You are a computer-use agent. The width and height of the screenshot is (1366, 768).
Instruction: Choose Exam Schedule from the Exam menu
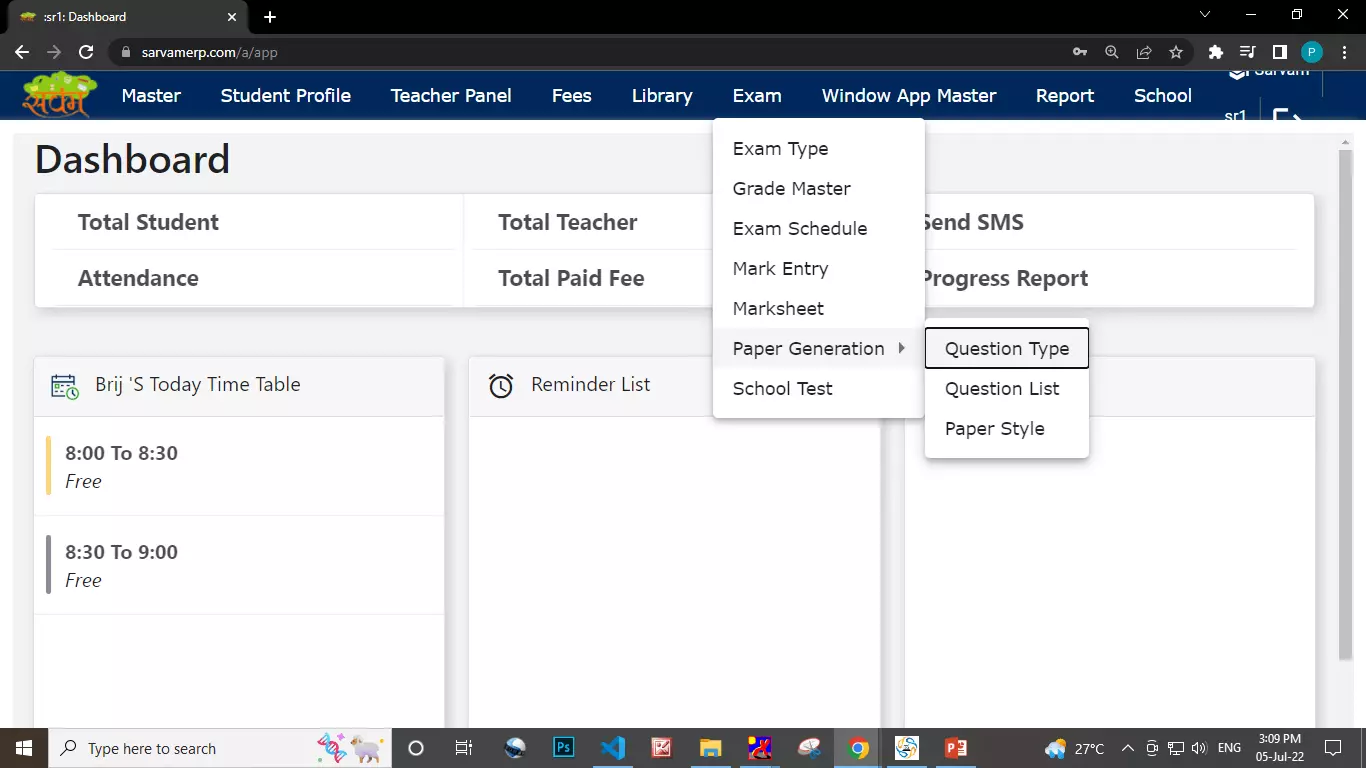[799, 228]
